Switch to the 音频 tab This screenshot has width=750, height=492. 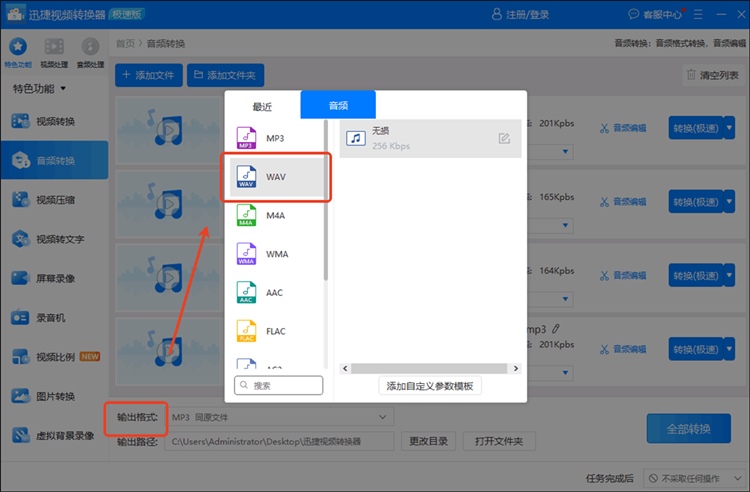click(338, 105)
